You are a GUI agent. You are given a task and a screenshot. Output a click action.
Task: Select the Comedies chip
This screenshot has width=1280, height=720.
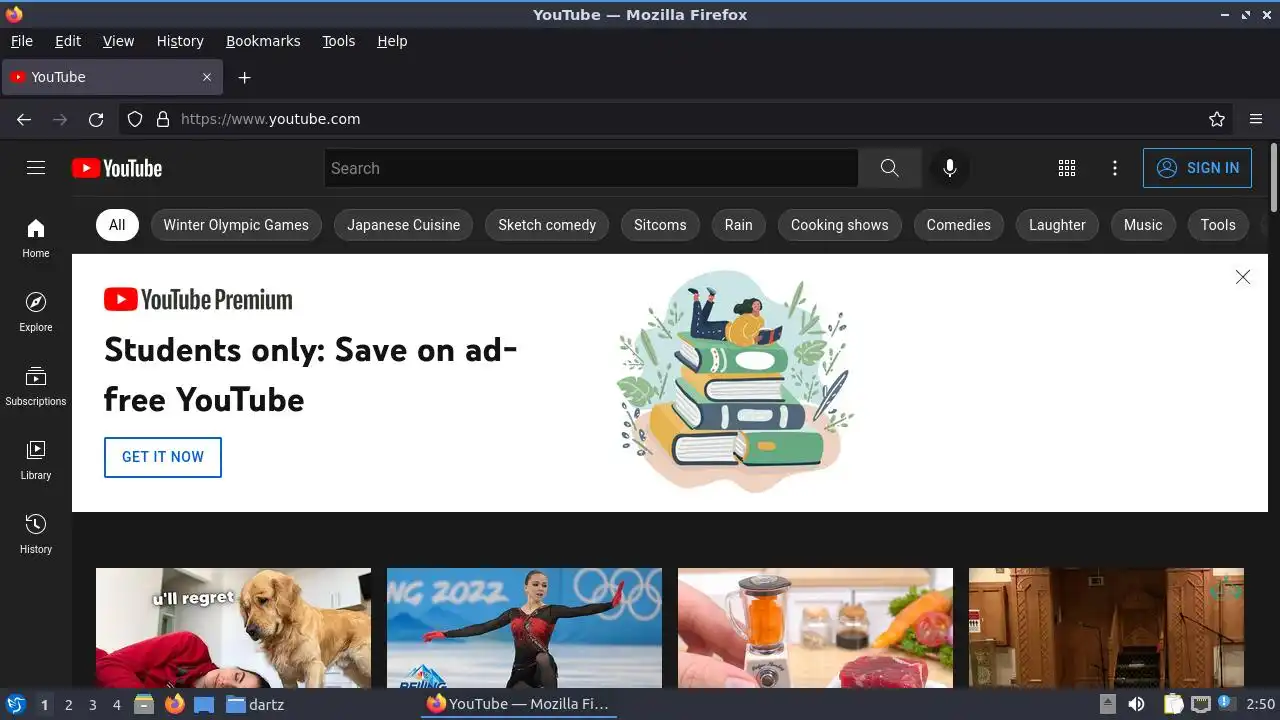[x=959, y=225]
